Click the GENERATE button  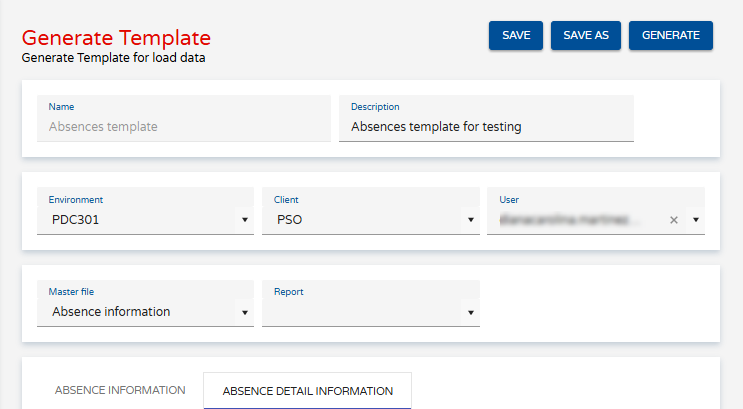pyautogui.click(x=671, y=36)
